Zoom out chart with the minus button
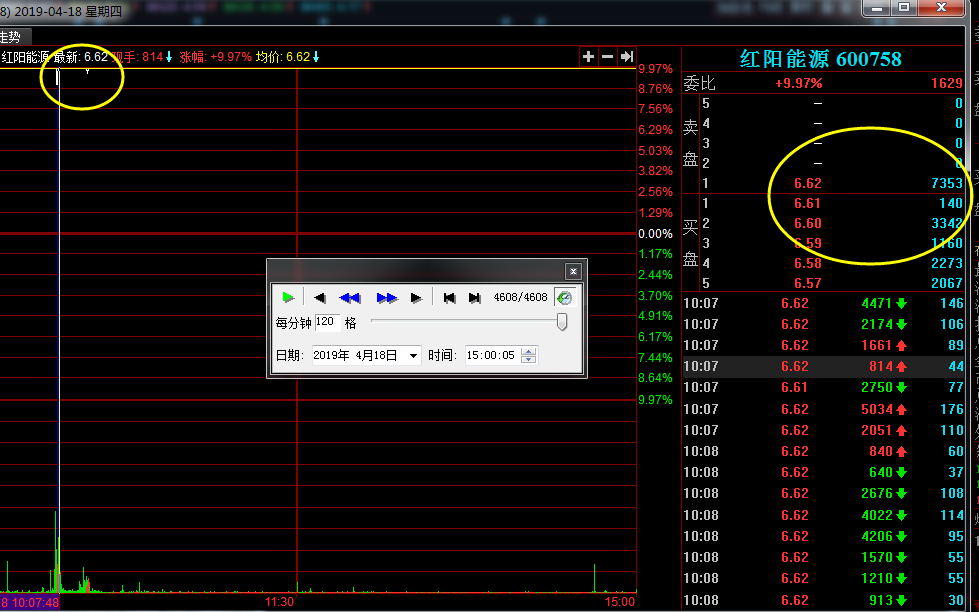Viewport: 979px width, 612px height. [608, 57]
